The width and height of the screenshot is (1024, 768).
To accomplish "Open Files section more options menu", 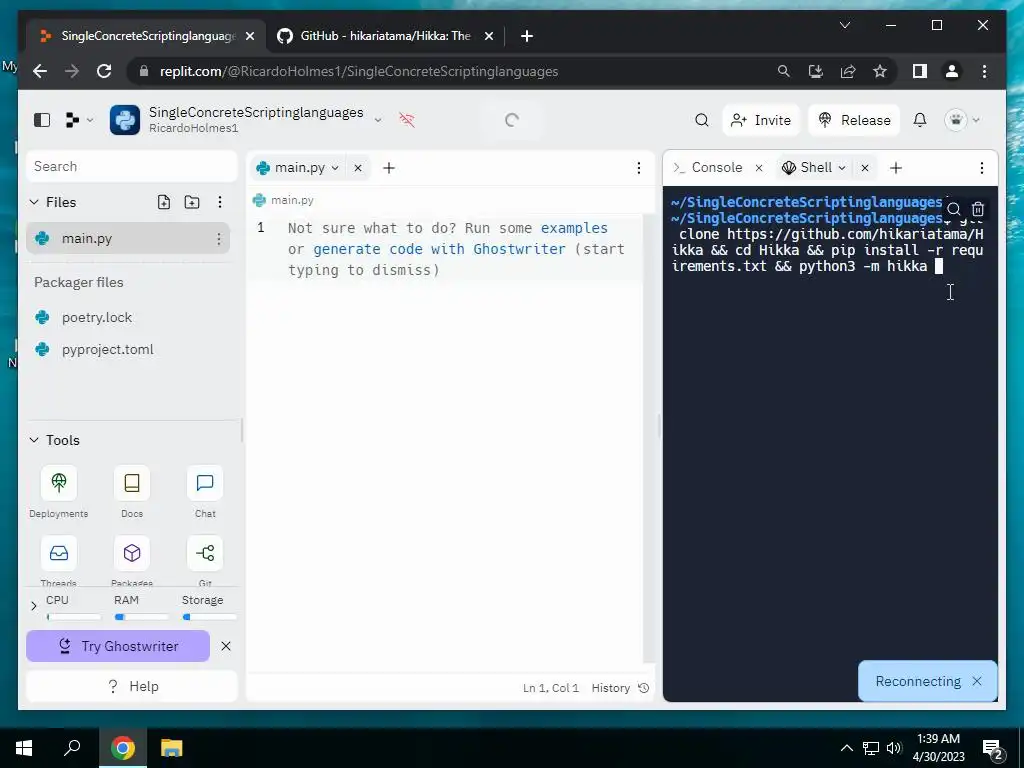I will point(220,202).
